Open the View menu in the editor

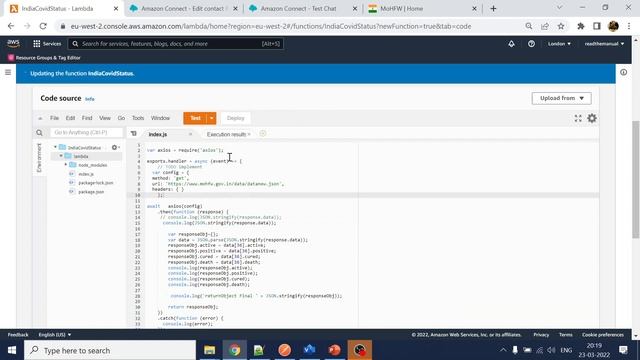tap(105, 118)
